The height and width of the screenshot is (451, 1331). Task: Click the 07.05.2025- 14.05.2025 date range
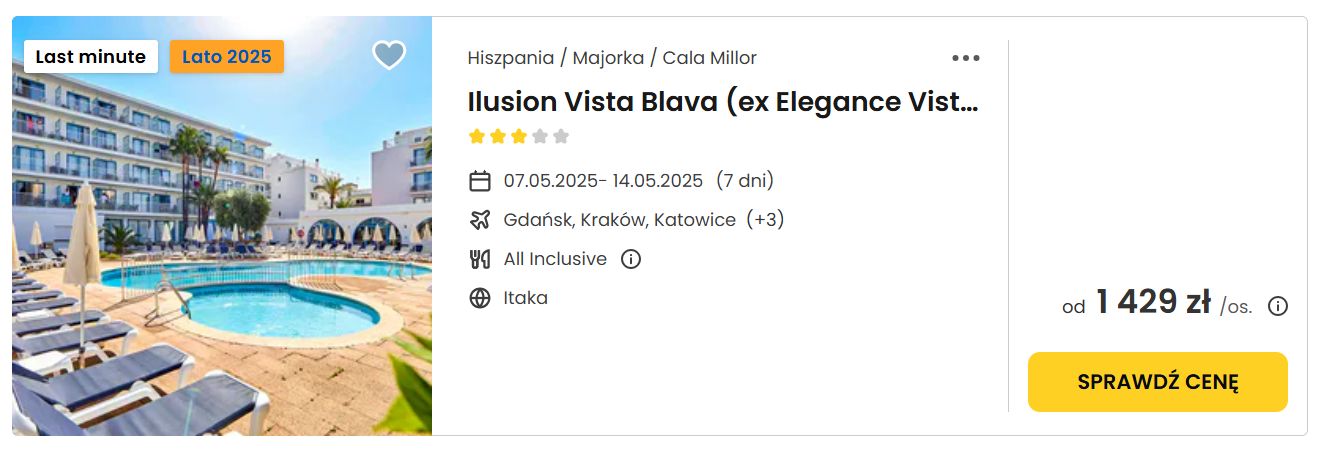603,181
